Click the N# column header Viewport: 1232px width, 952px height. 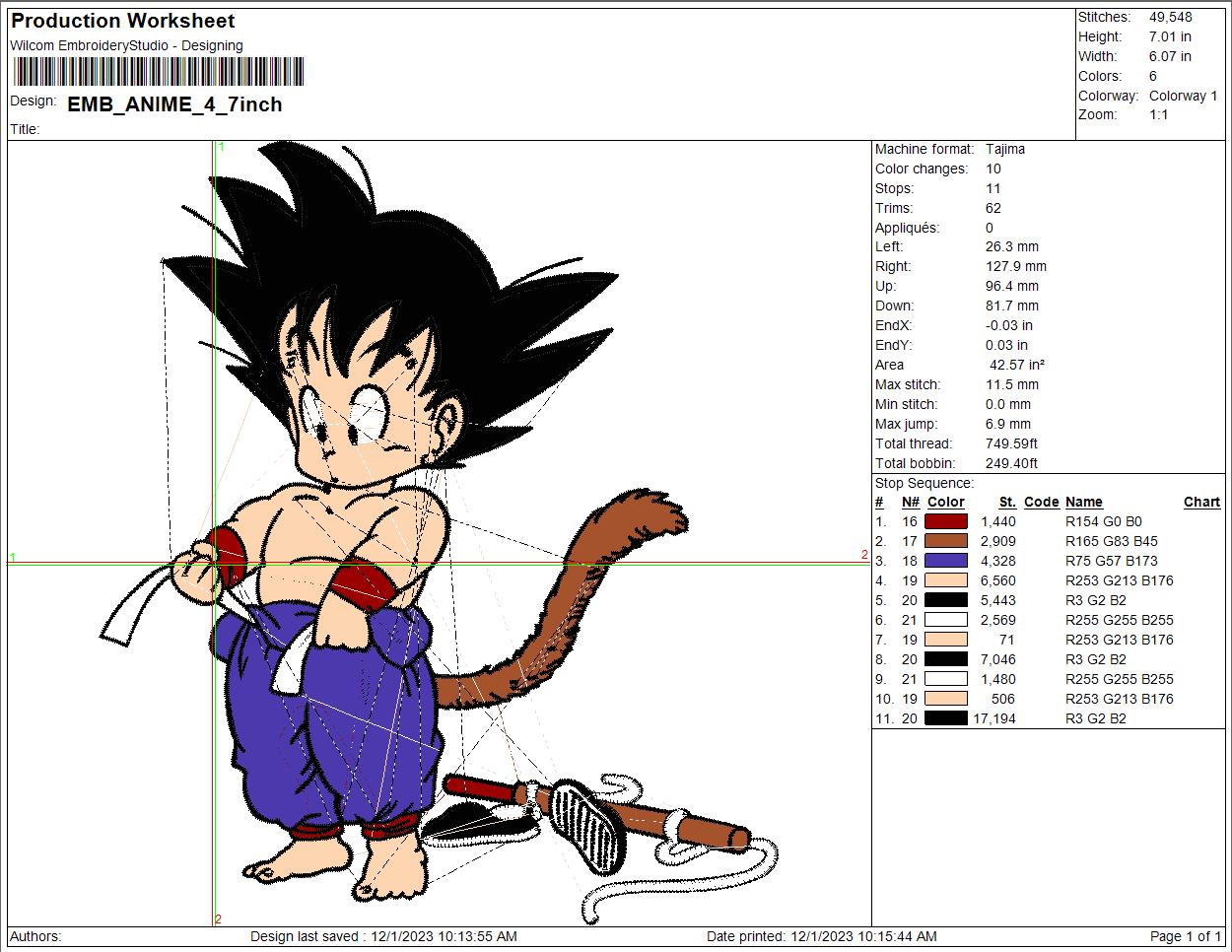910,502
